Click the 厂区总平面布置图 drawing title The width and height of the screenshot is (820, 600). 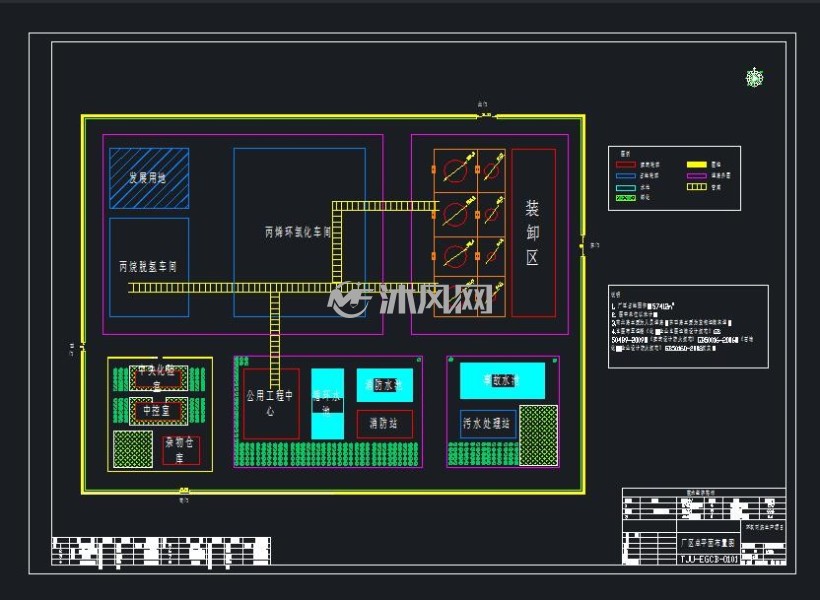[x=708, y=543]
